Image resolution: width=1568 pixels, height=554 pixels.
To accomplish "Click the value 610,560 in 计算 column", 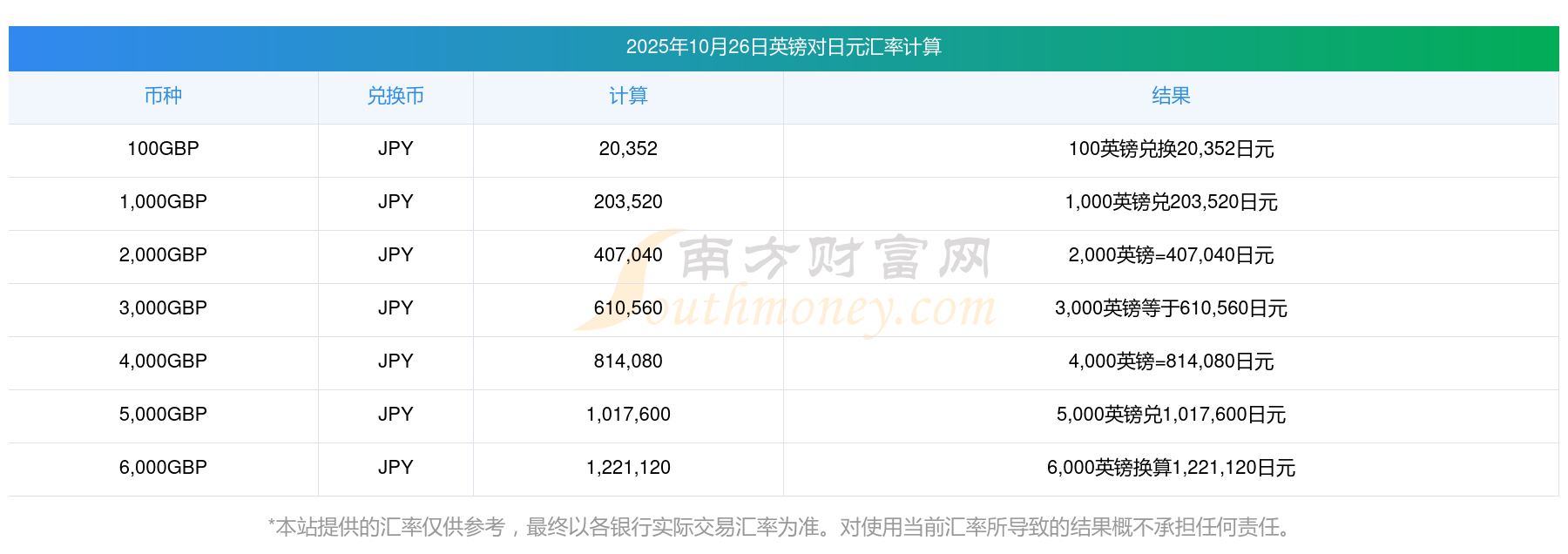I will click(628, 308).
